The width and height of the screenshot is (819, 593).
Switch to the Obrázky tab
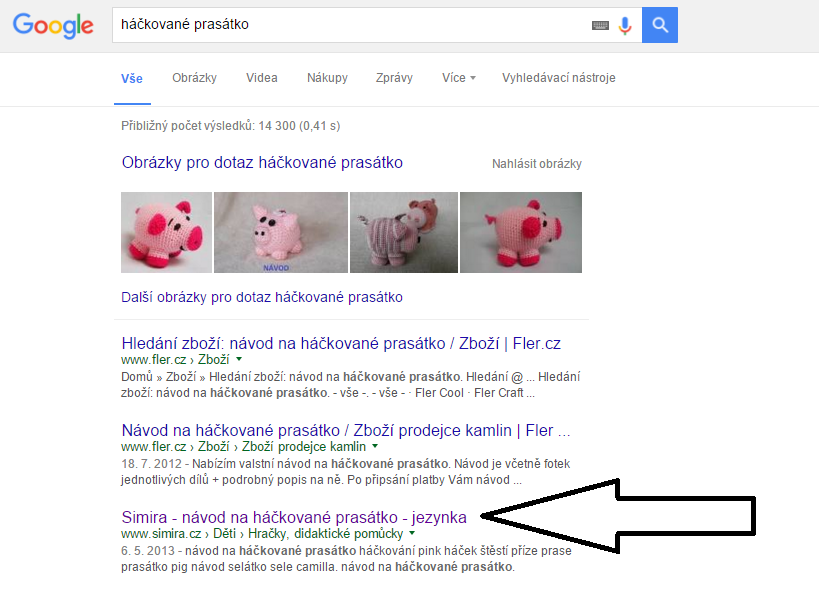click(x=194, y=78)
